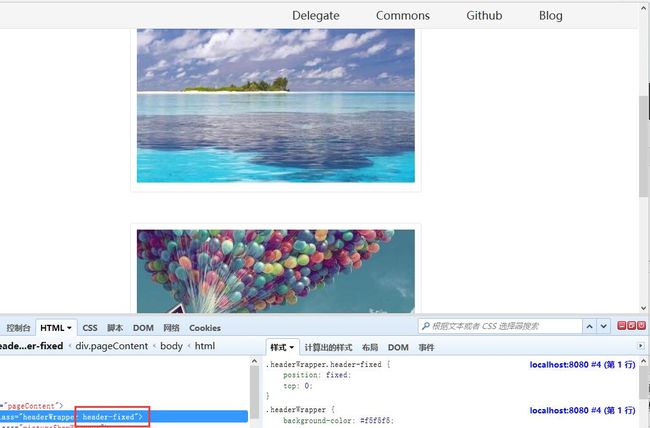
Task: Select the HTML panel tab
Action: pyautogui.click(x=52, y=328)
